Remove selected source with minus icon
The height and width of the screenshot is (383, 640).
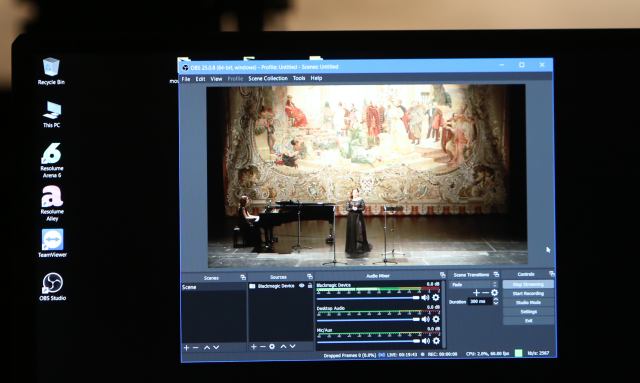(262, 347)
